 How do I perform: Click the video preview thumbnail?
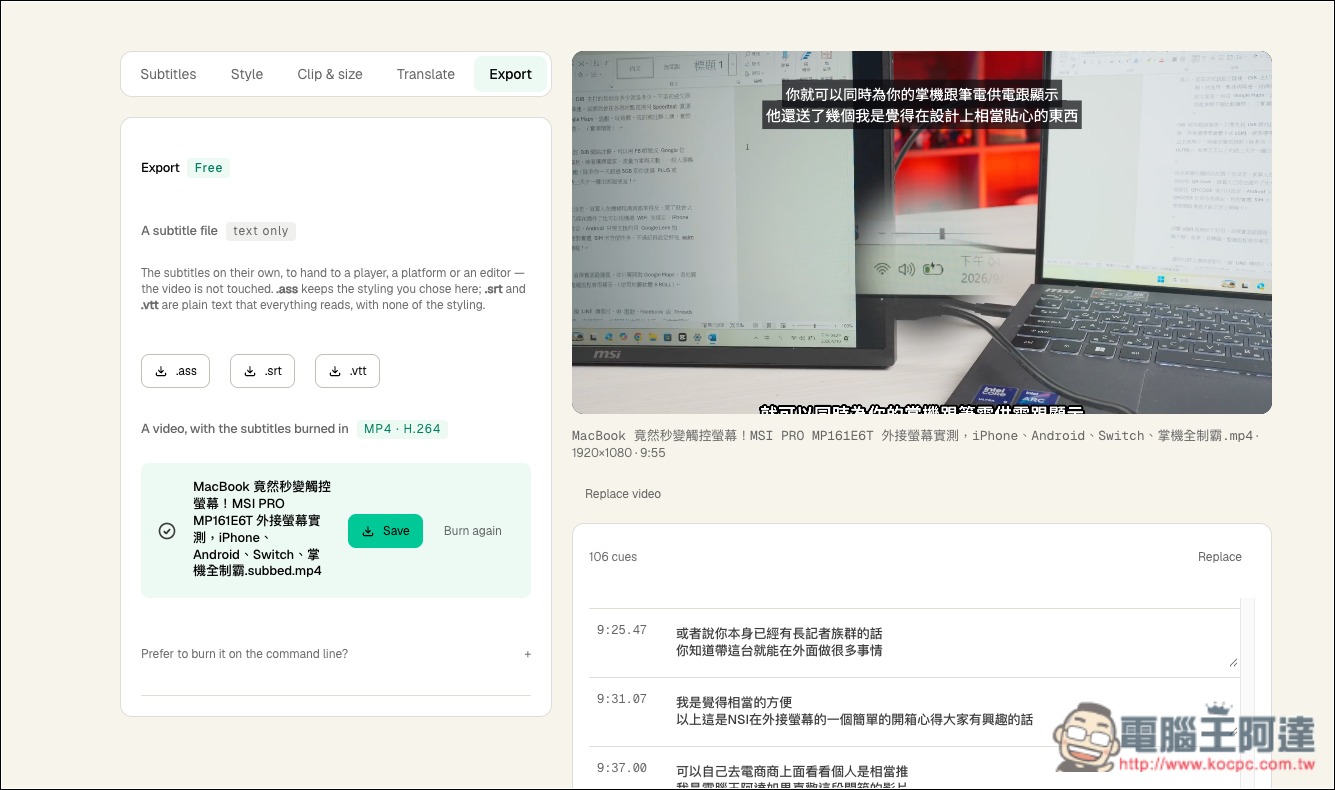pyautogui.click(x=922, y=232)
